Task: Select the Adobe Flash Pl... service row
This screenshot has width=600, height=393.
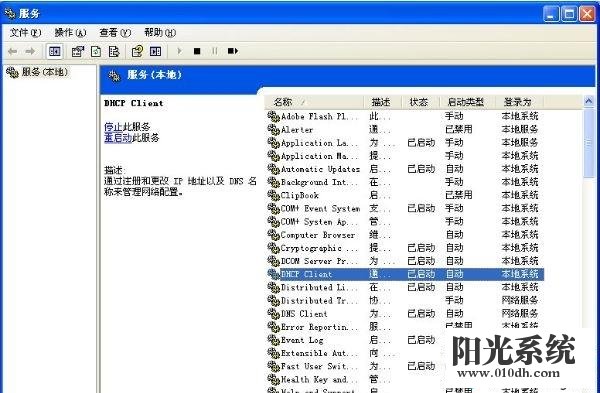Action: [x=404, y=116]
